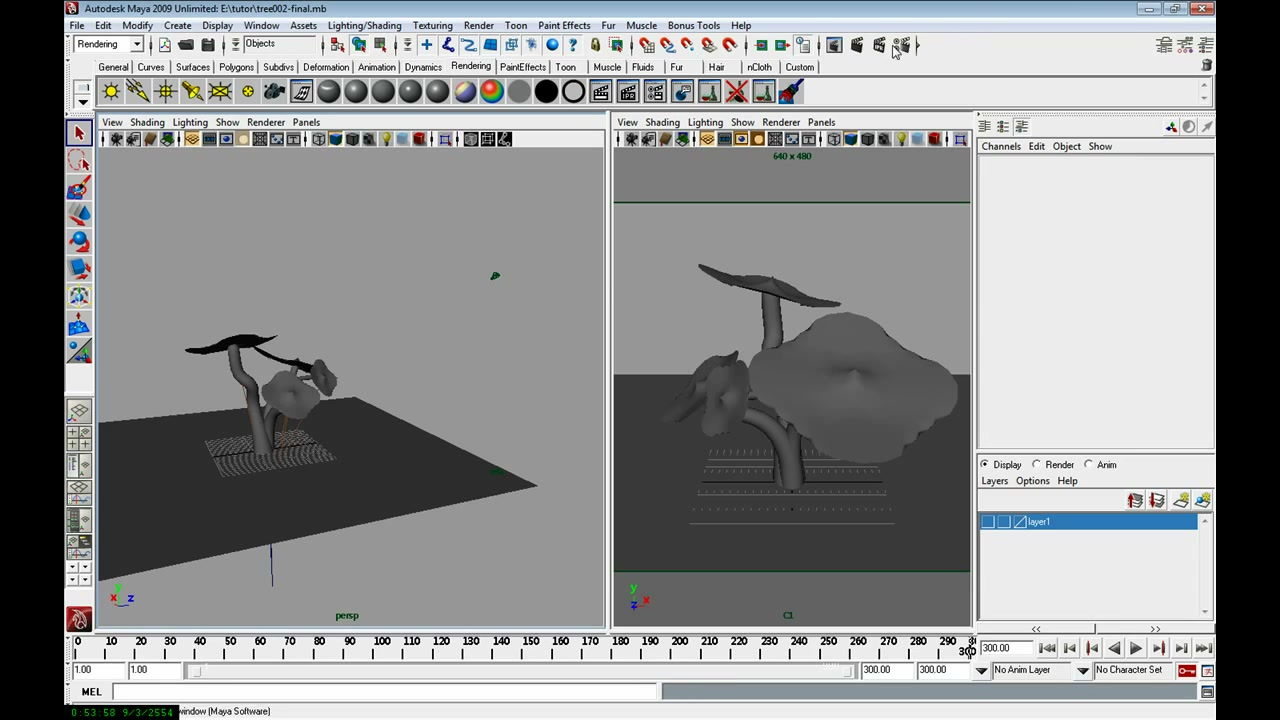Create a spot light from shelf
The height and width of the screenshot is (720, 1280).
tap(192, 92)
